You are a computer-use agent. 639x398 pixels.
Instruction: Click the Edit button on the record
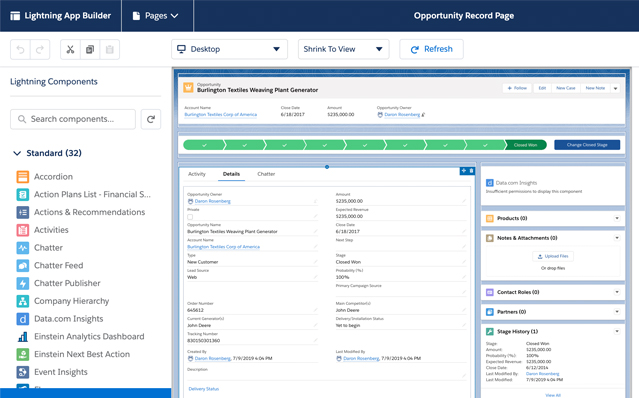click(542, 88)
